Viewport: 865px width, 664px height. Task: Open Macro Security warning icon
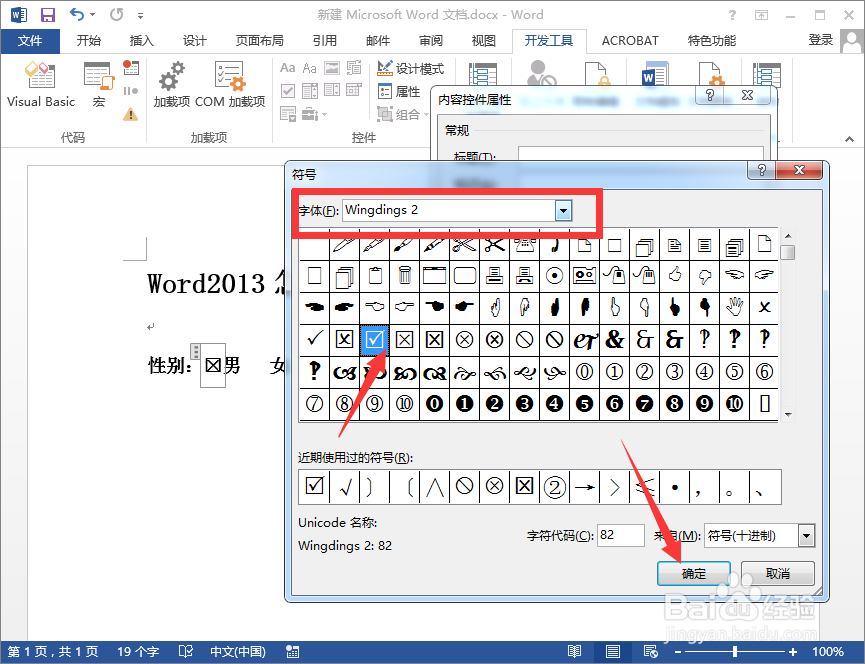tap(131, 114)
